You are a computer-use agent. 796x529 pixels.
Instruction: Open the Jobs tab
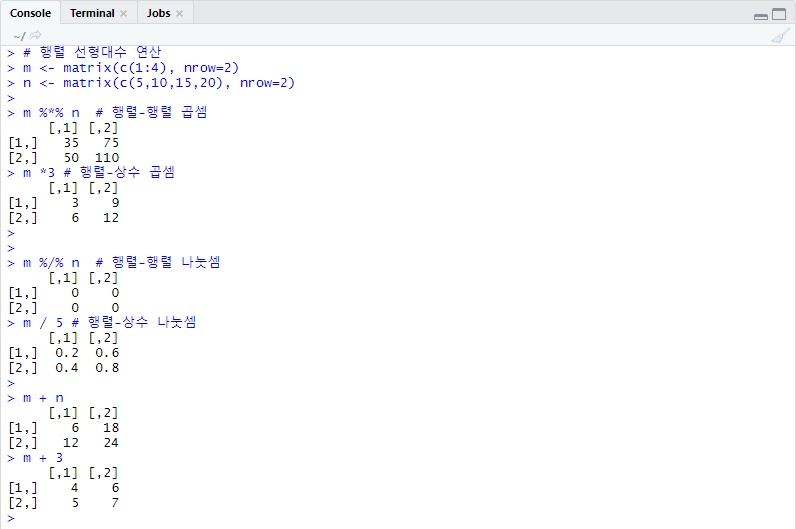tap(158, 13)
